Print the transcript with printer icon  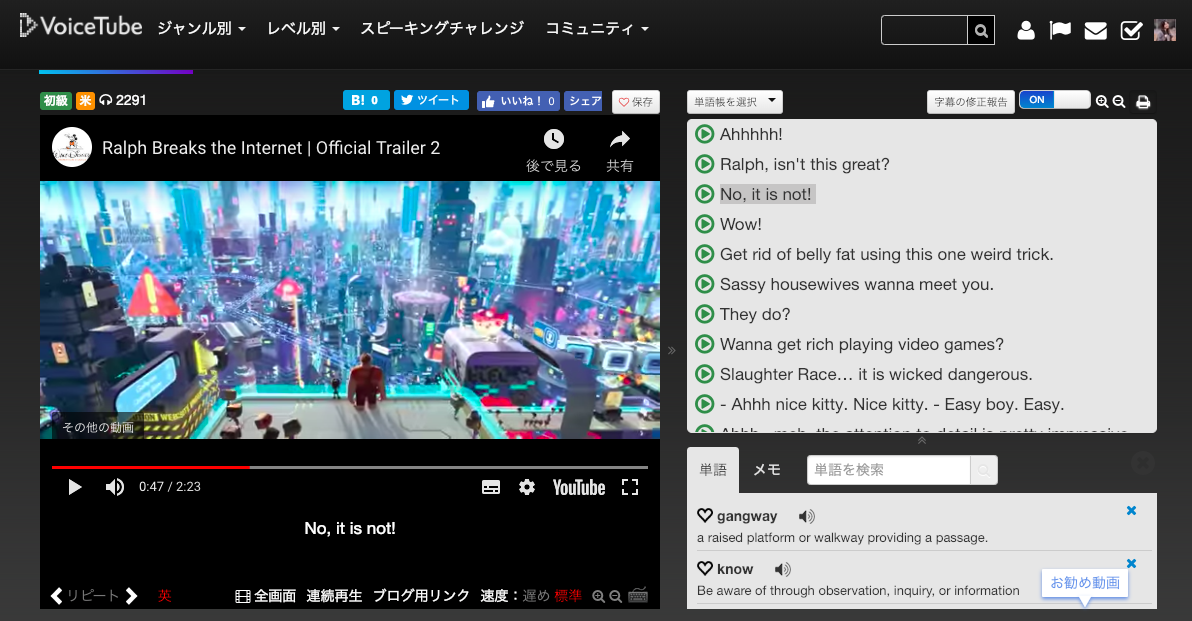1143,102
